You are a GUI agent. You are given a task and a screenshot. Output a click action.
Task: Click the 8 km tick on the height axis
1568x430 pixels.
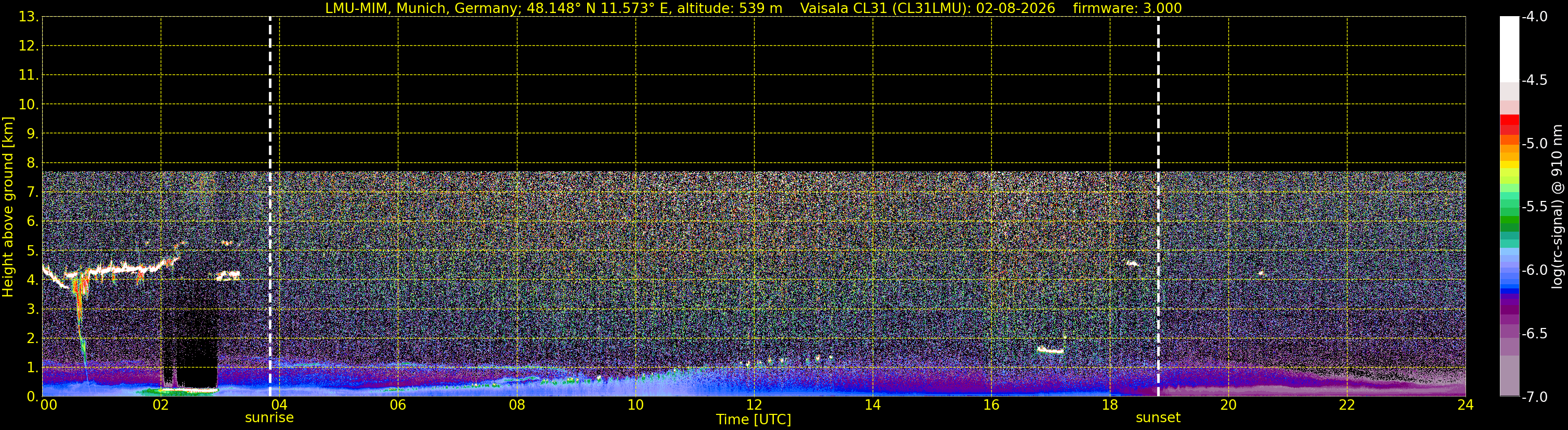[32, 163]
